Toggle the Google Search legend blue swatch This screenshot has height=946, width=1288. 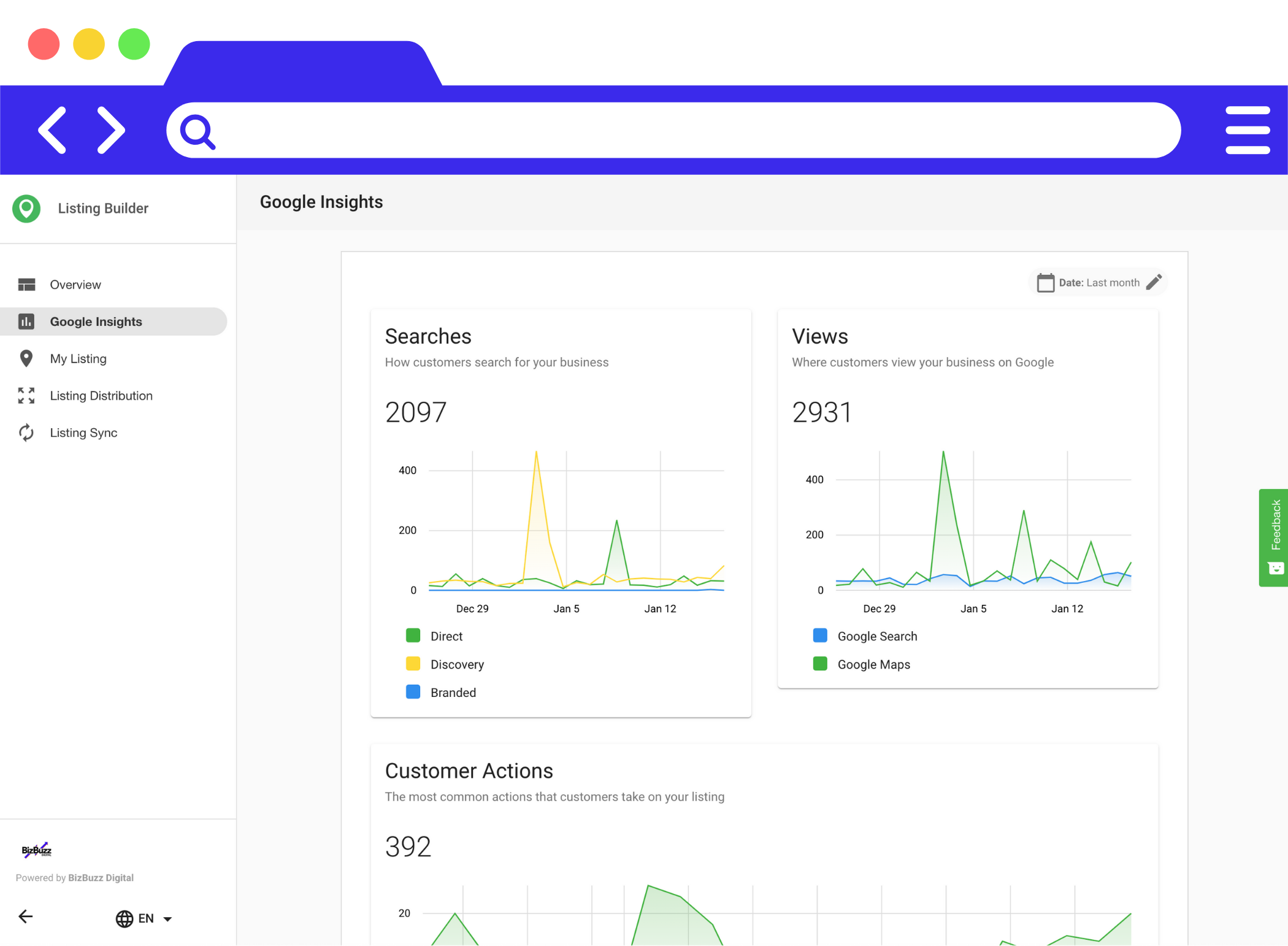point(820,636)
